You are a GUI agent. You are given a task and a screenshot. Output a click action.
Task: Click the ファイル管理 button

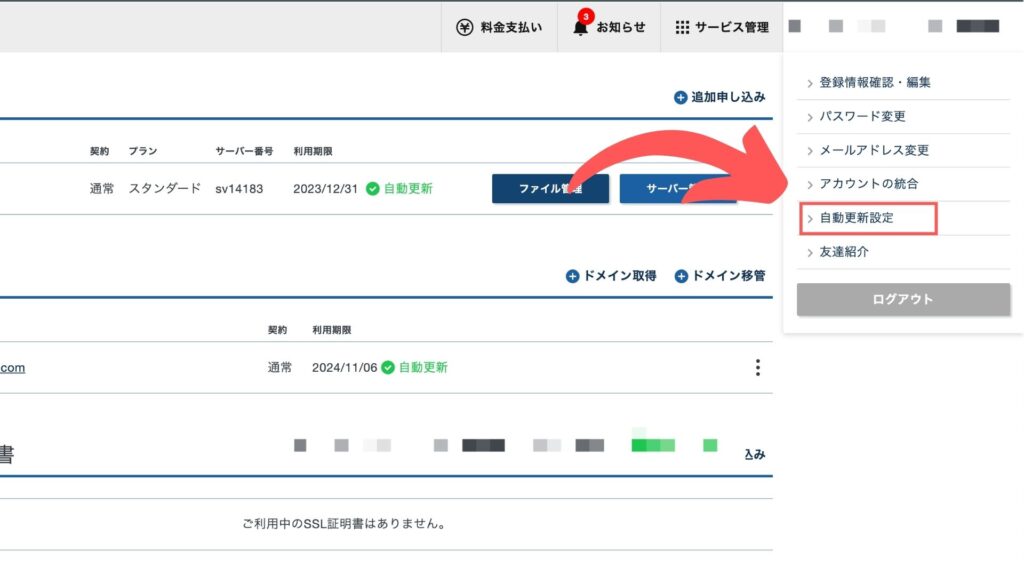551,188
